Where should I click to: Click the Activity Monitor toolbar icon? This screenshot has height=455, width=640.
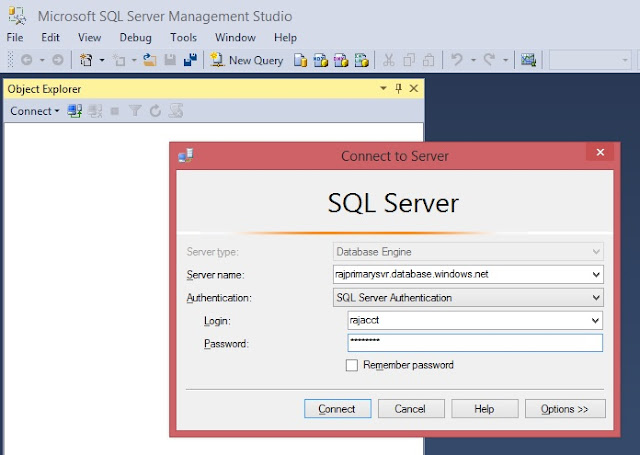(528, 60)
